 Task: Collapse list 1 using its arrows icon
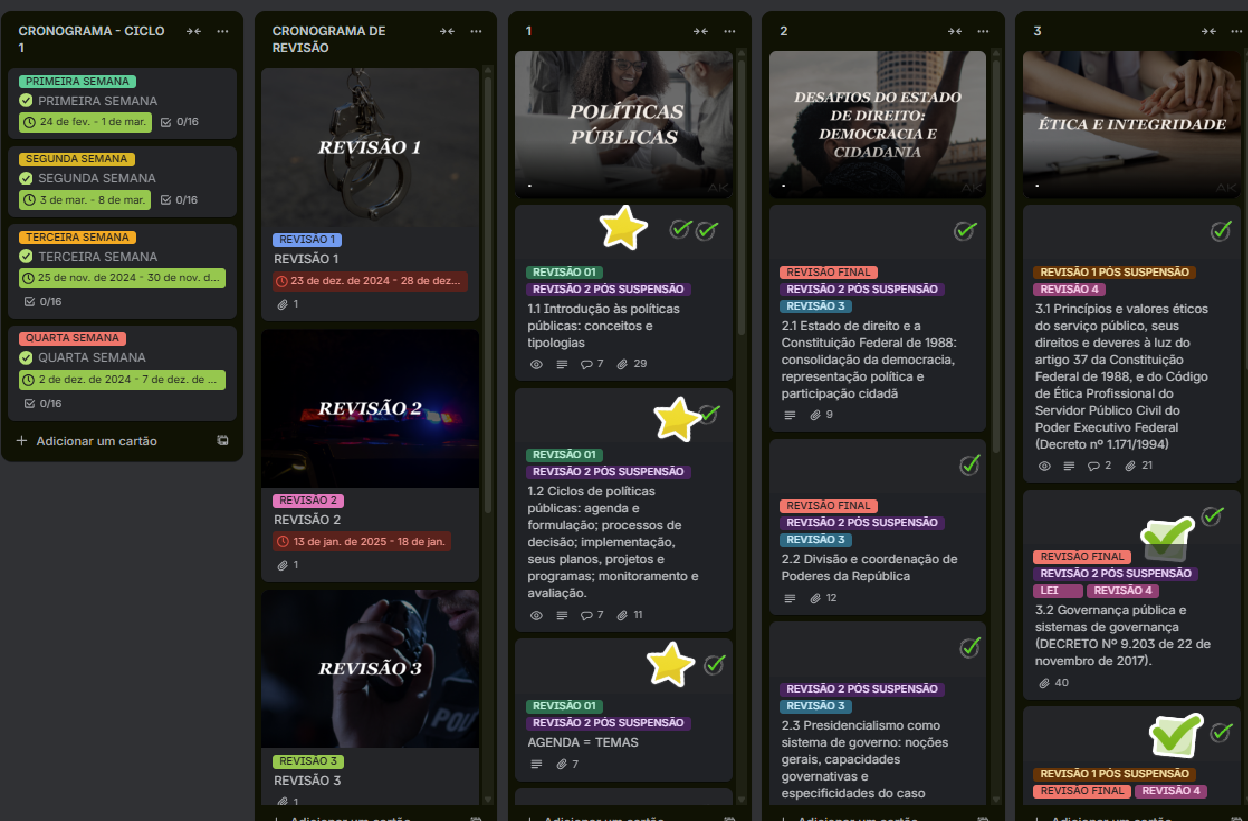tap(702, 31)
